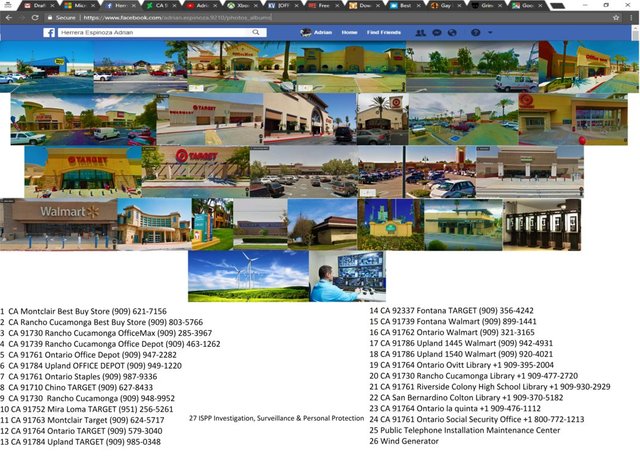Image resolution: width=640 pixels, height=467 pixels.
Task: Click the Facebook logo icon
Action: tap(49, 33)
